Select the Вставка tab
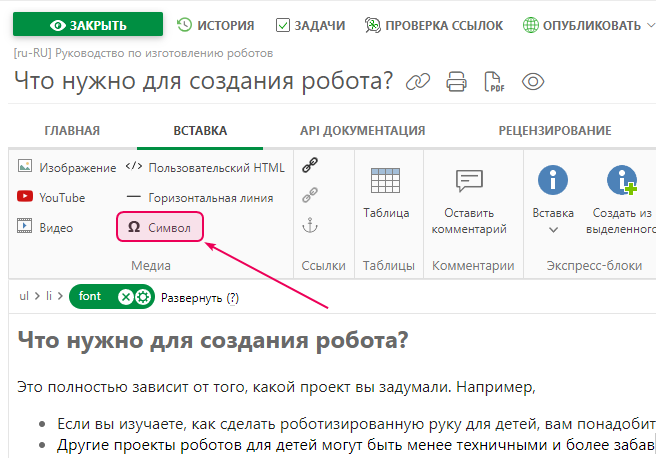The width and height of the screenshot is (656, 458). [x=200, y=130]
